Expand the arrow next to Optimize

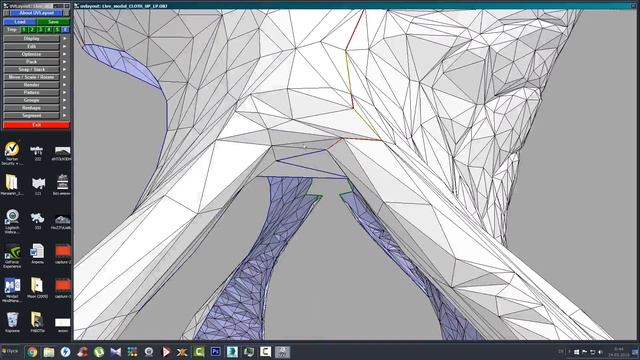point(64,54)
